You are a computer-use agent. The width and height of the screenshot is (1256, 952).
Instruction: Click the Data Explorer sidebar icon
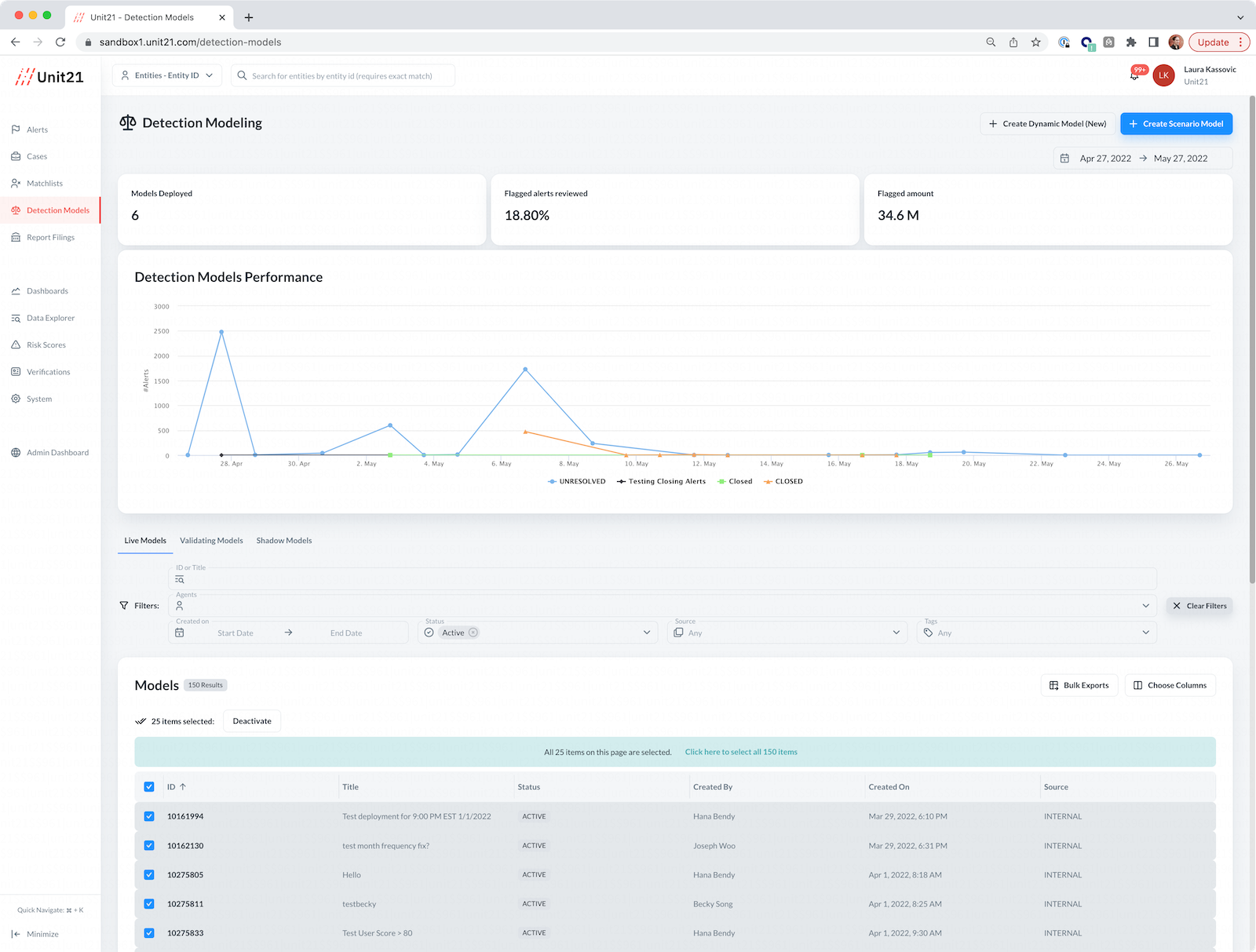(16, 318)
